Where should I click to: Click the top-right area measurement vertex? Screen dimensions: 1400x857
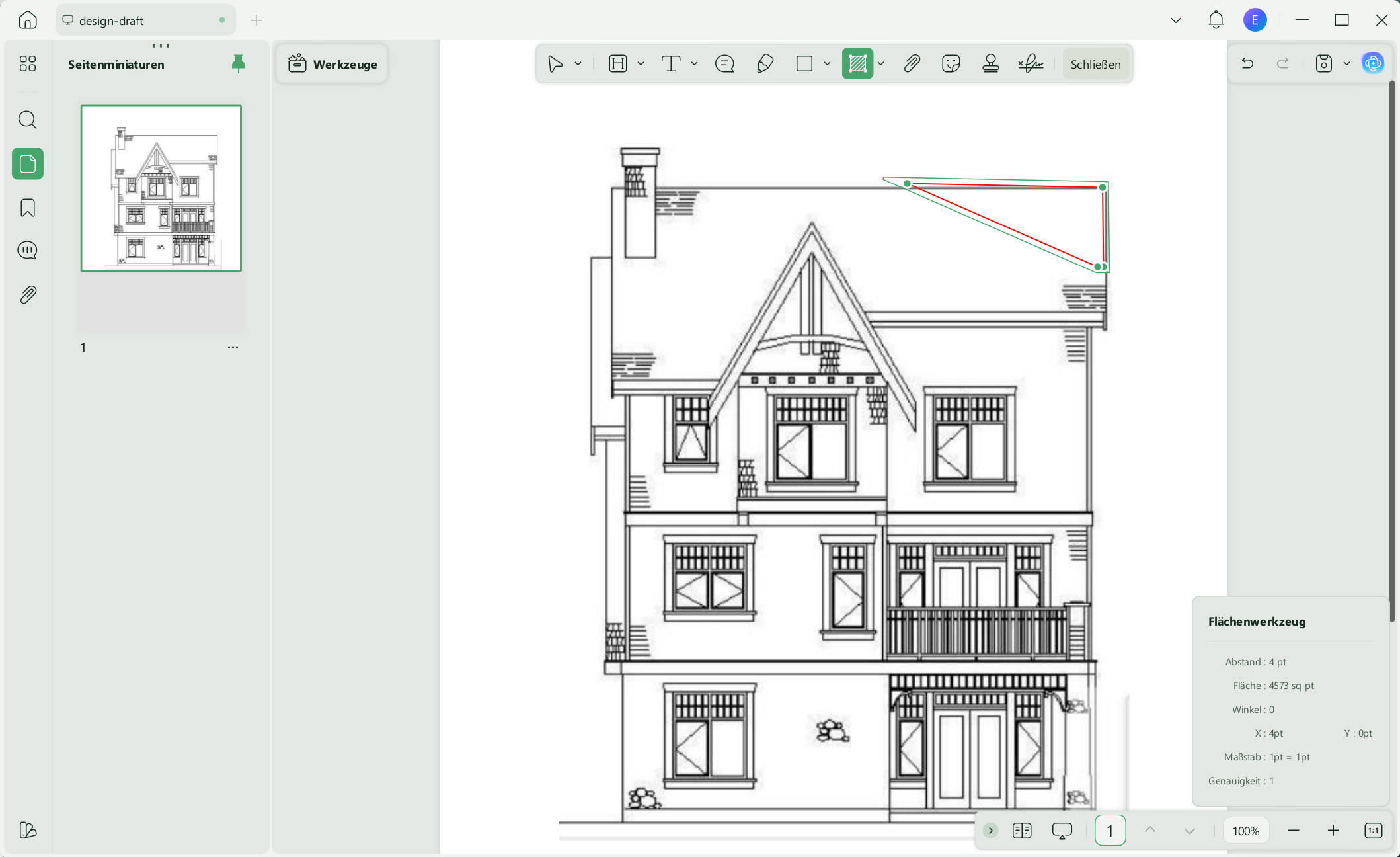tap(1103, 188)
